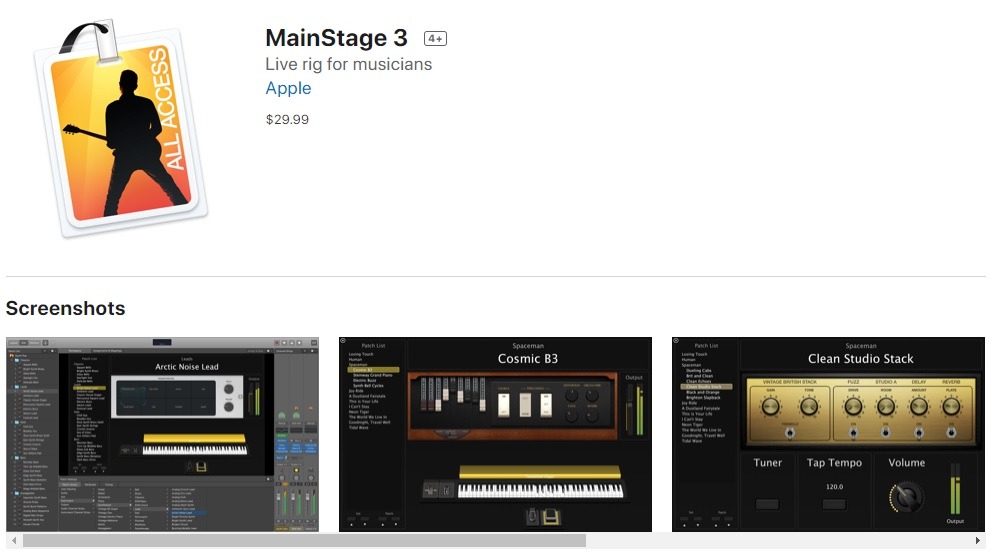This screenshot has width=998, height=555.
Task: Click the organ drawbars on Cosmic B3
Action: click(x=453, y=395)
